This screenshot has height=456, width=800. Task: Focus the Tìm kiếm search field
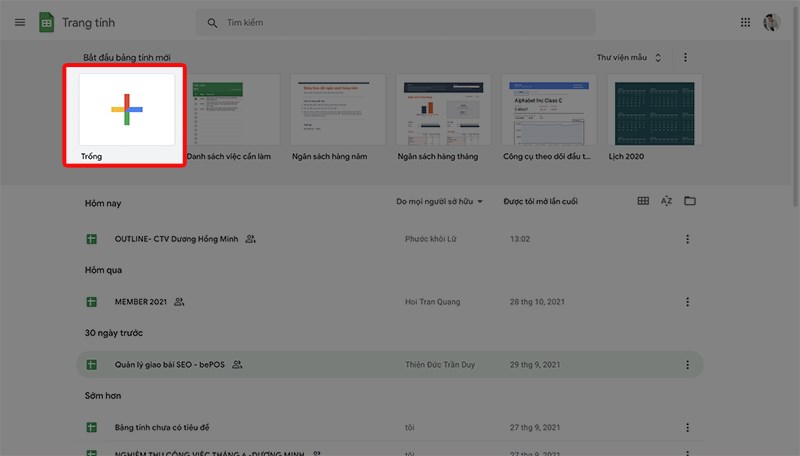[395, 22]
